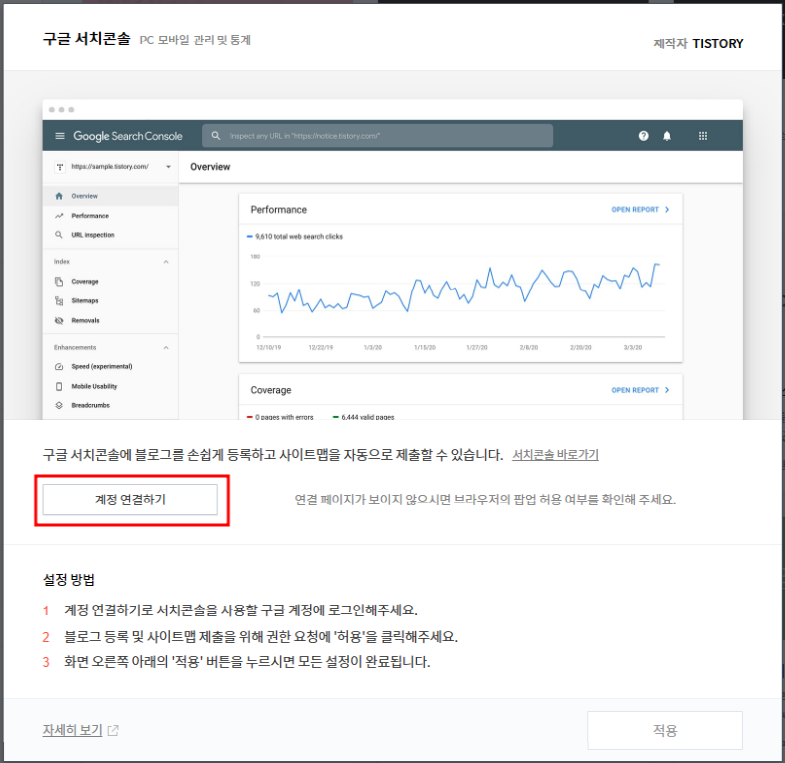Click the Coverage OPEN REPORT chevron arrow
This screenshot has width=785, height=763.
pyautogui.click(x=667, y=390)
